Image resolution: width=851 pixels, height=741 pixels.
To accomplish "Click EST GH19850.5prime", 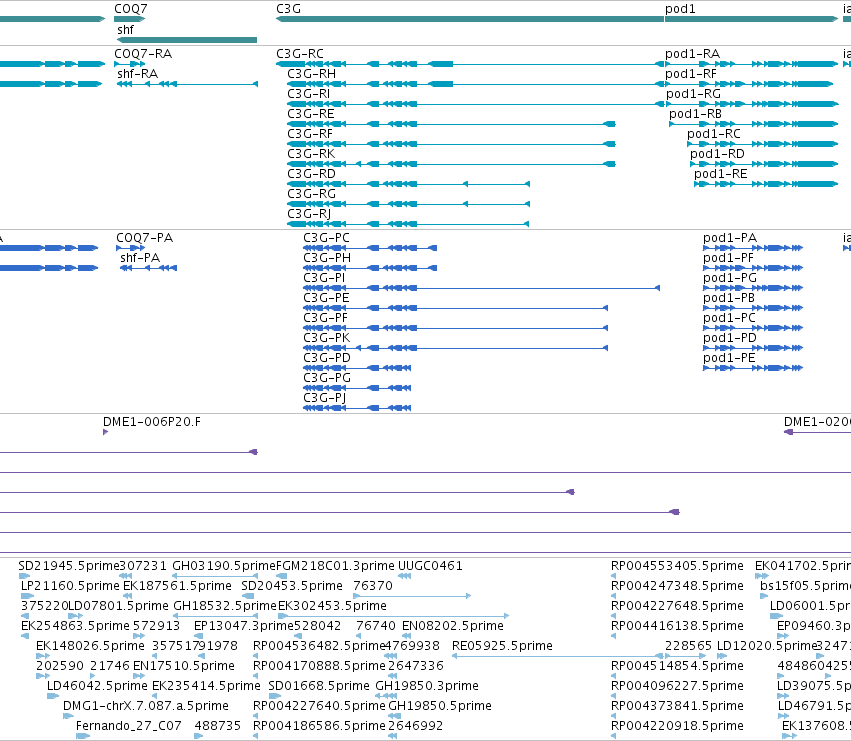I will 440,706.
